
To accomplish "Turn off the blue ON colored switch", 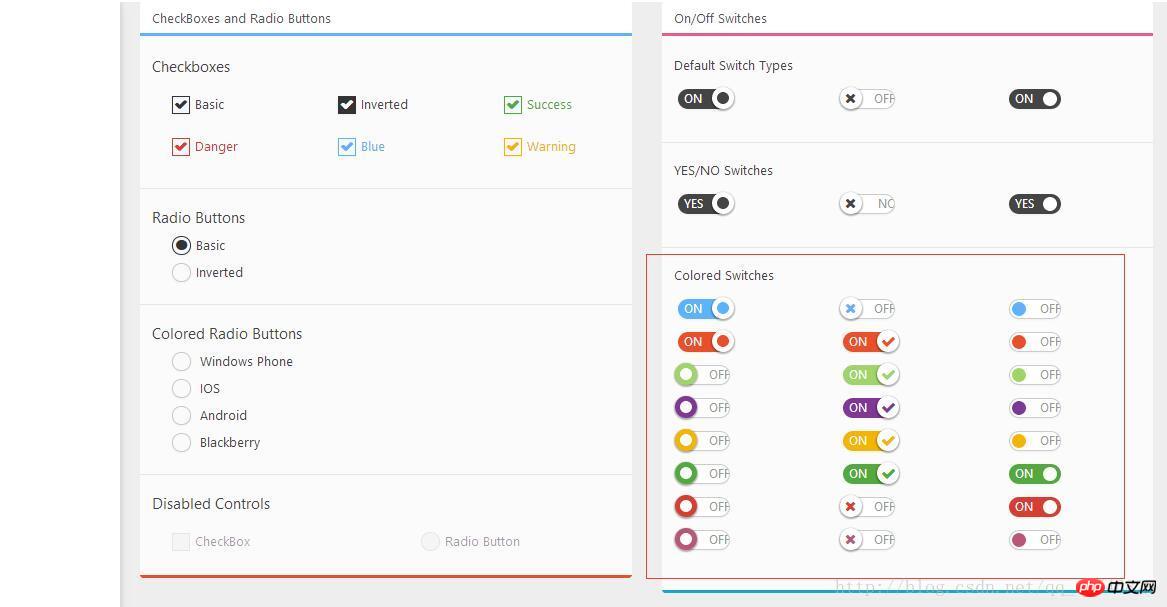I will pyautogui.click(x=706, y=309).
